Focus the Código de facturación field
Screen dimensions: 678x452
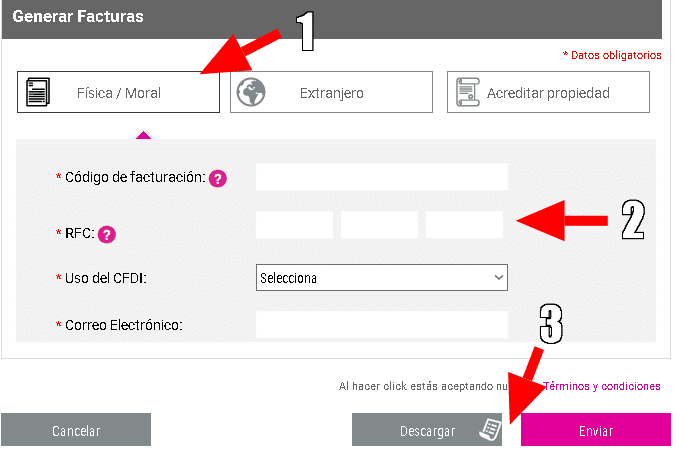tap(382, 176)
